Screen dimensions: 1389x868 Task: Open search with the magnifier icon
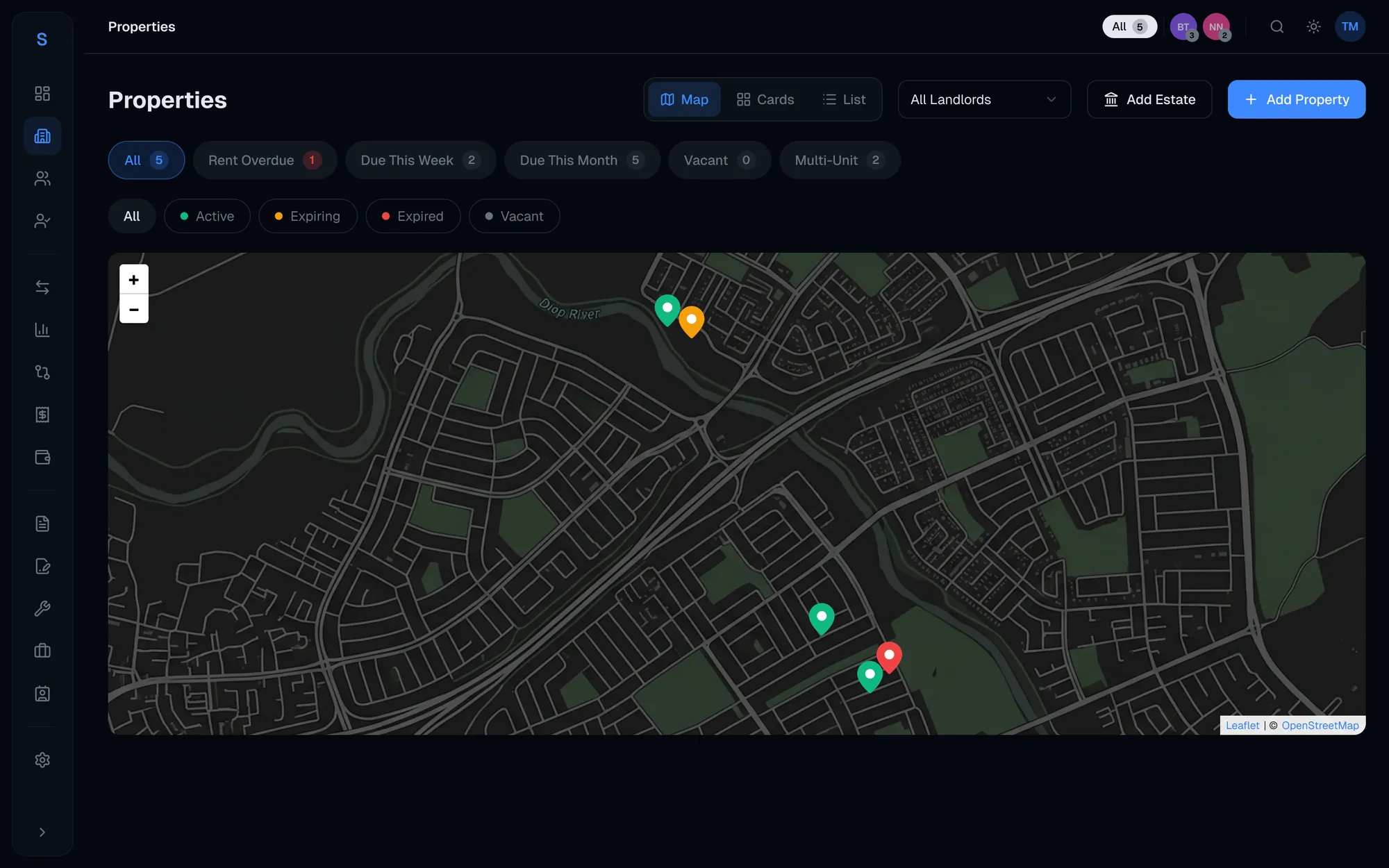point(1276,26)
